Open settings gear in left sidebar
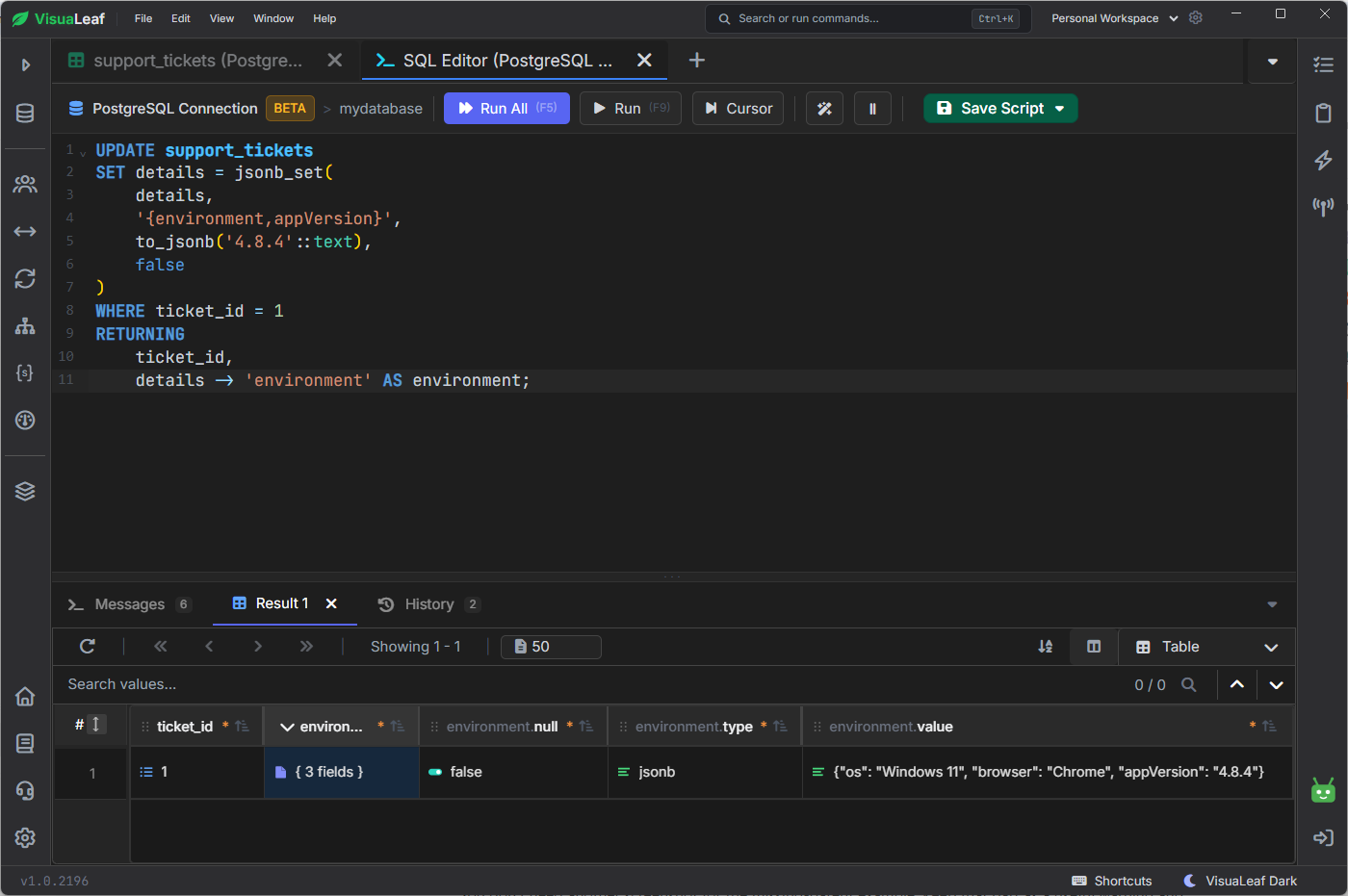 25,837
